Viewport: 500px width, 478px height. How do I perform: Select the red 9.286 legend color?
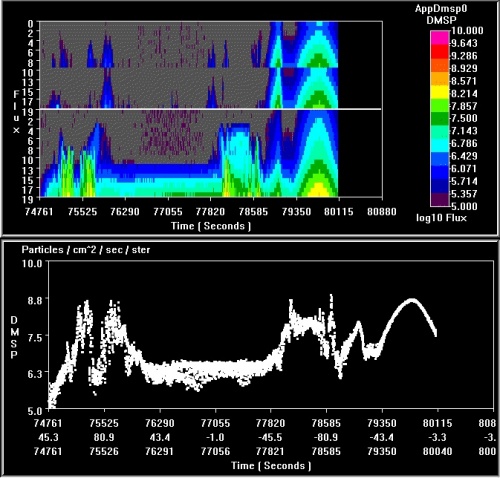(x=440, y=56)
